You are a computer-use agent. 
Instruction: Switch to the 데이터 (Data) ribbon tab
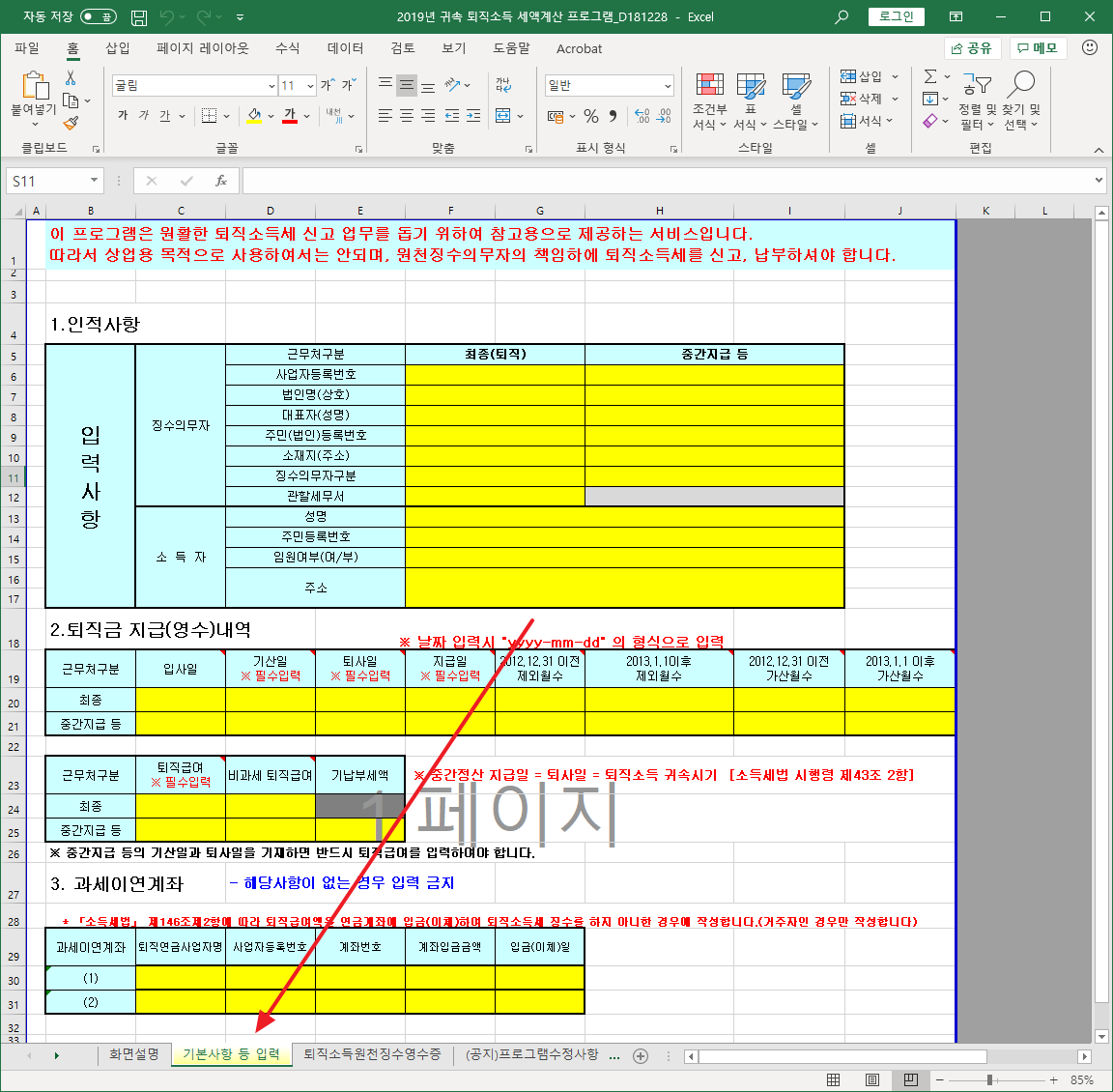pyautogui.click(x=345, y=48)
